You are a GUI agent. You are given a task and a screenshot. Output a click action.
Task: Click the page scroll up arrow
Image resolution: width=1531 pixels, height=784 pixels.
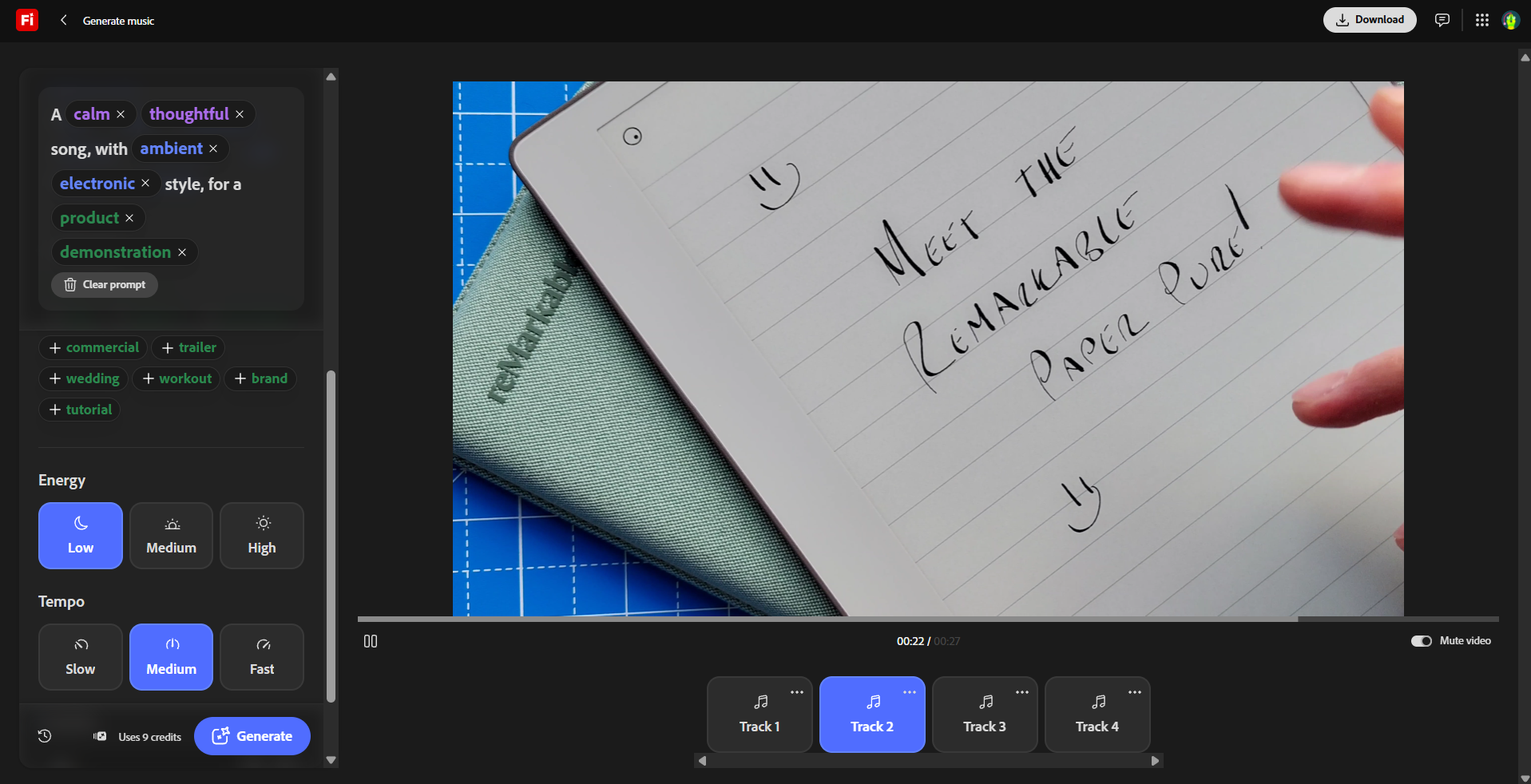(1525, 57)
